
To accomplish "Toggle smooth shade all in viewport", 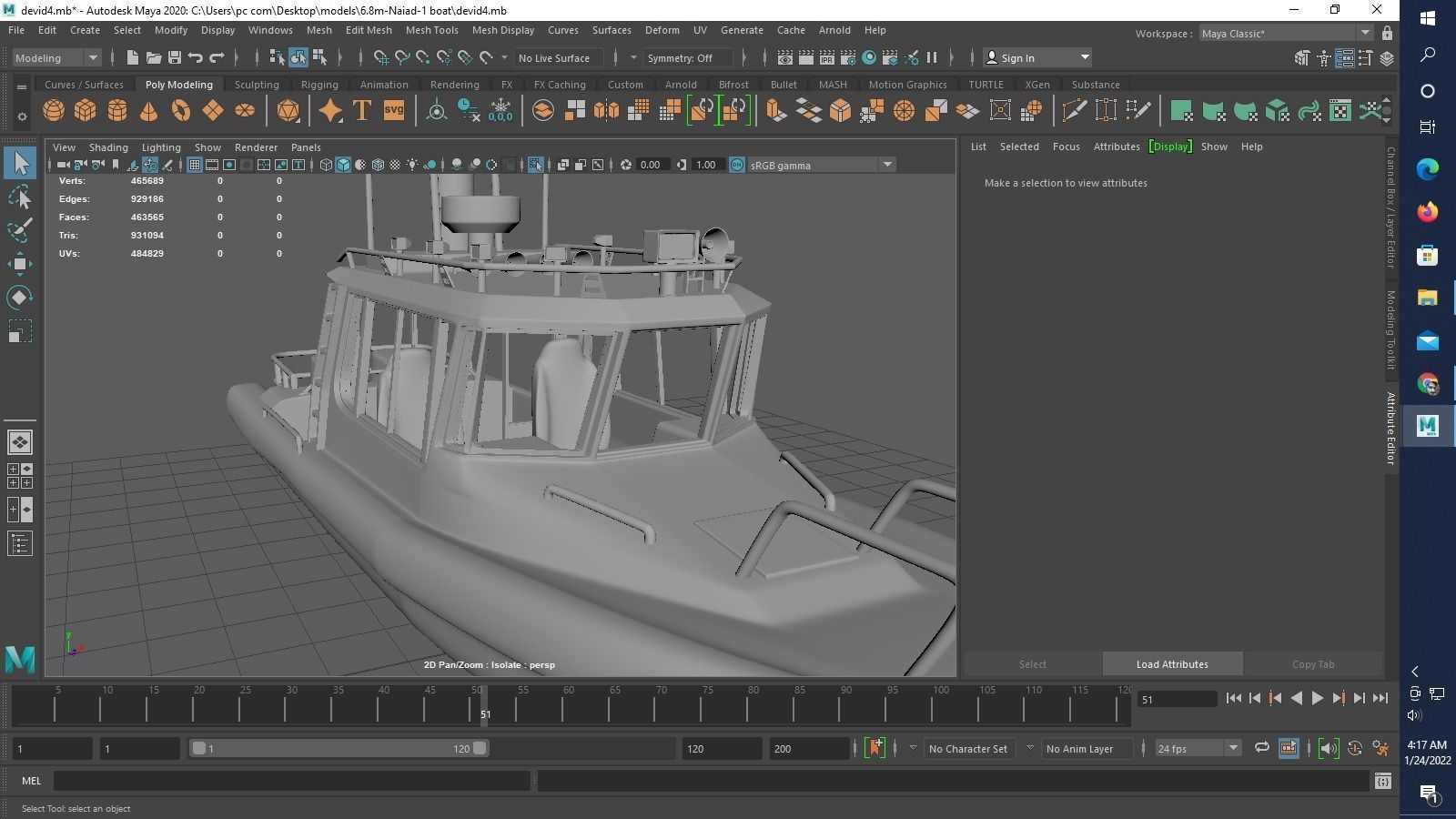I will click(343, 165).
